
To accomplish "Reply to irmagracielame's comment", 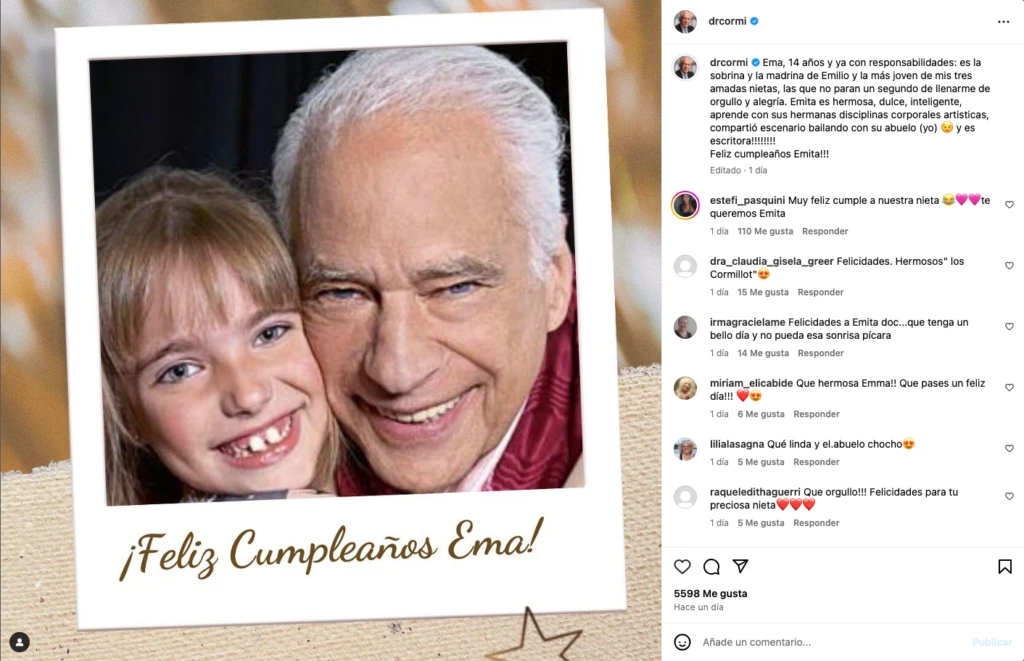I will [x=820, y=353].
